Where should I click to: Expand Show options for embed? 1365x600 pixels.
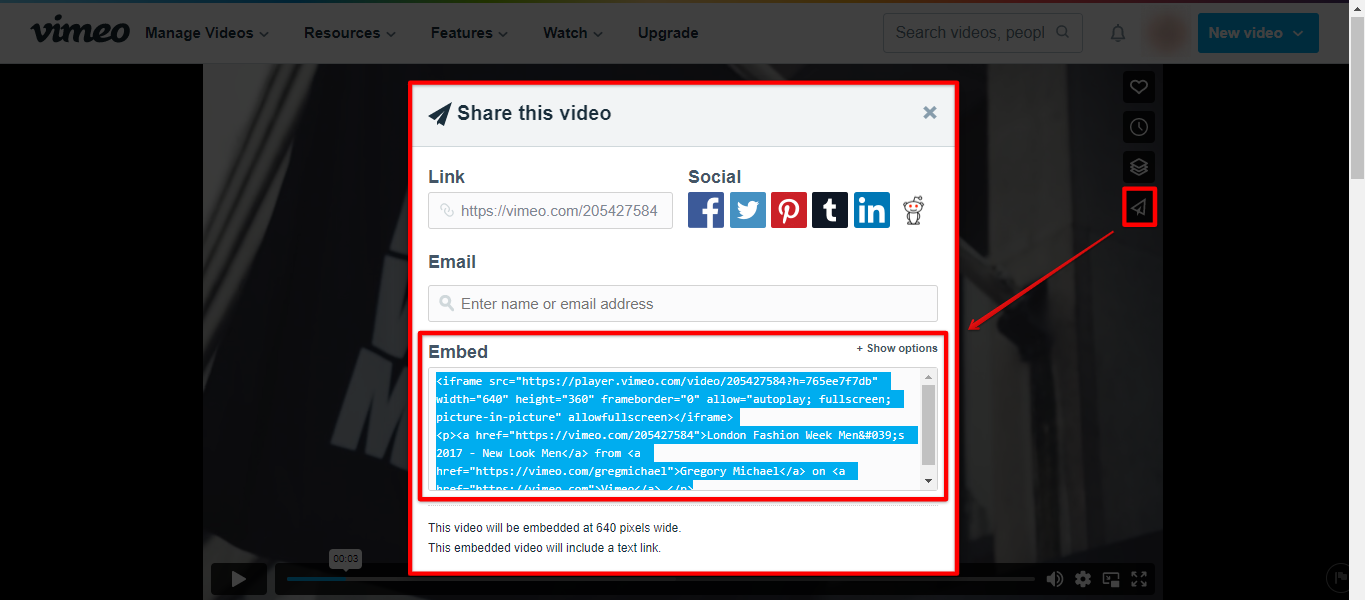[x=897, y=348]
